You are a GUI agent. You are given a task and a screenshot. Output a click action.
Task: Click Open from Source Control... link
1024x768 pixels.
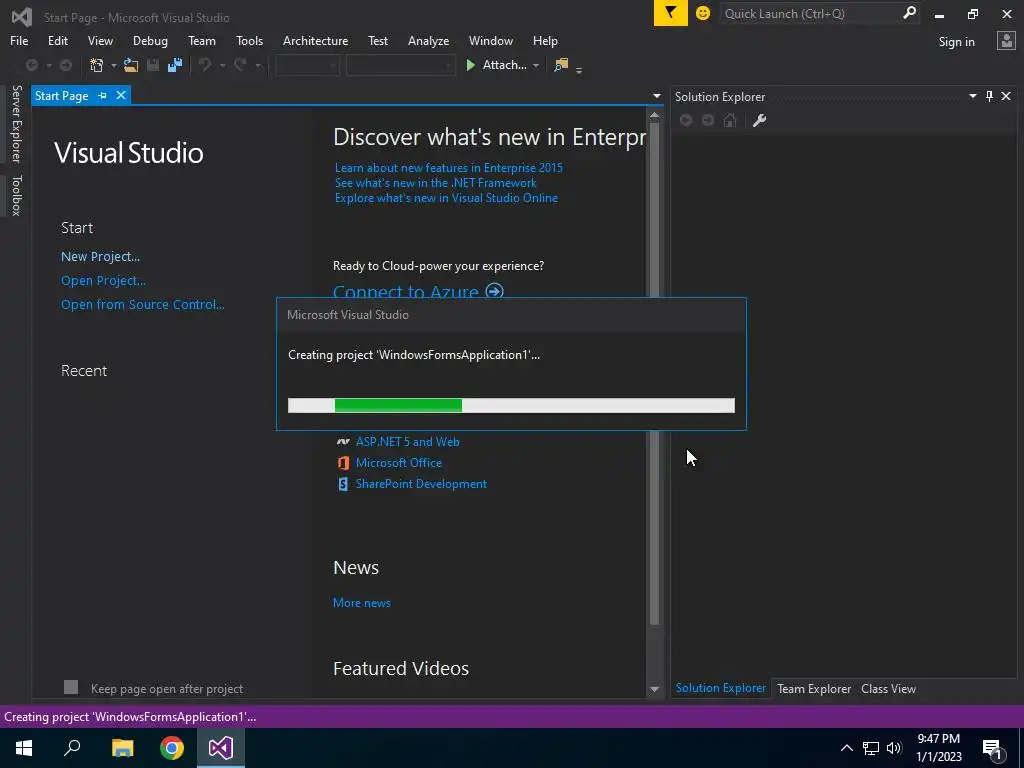click(142, 304)
